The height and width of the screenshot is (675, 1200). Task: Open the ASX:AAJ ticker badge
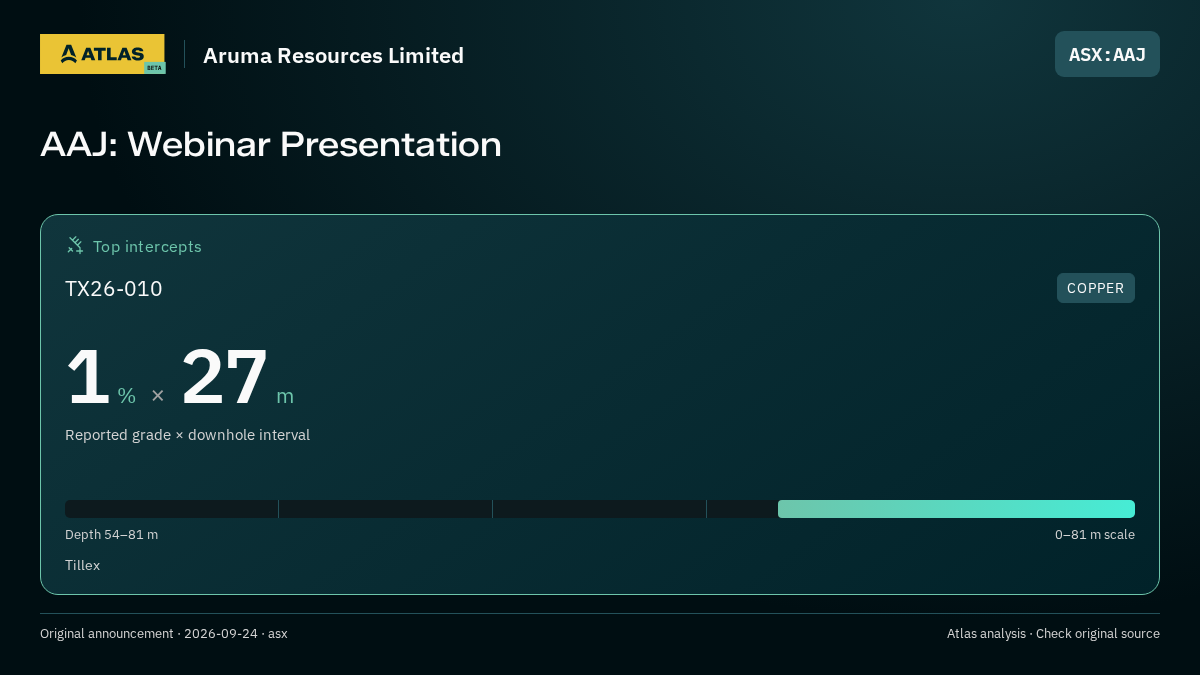[x=1107, y=54]
